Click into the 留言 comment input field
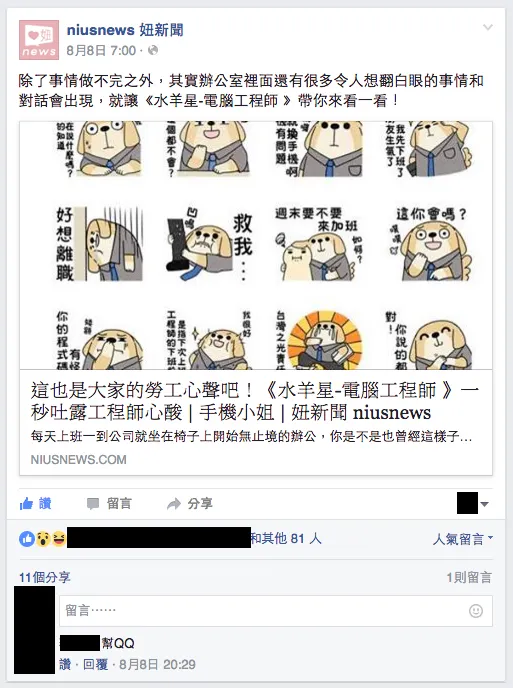Viewport: 513px width, 688px height. tap(276, 611)
